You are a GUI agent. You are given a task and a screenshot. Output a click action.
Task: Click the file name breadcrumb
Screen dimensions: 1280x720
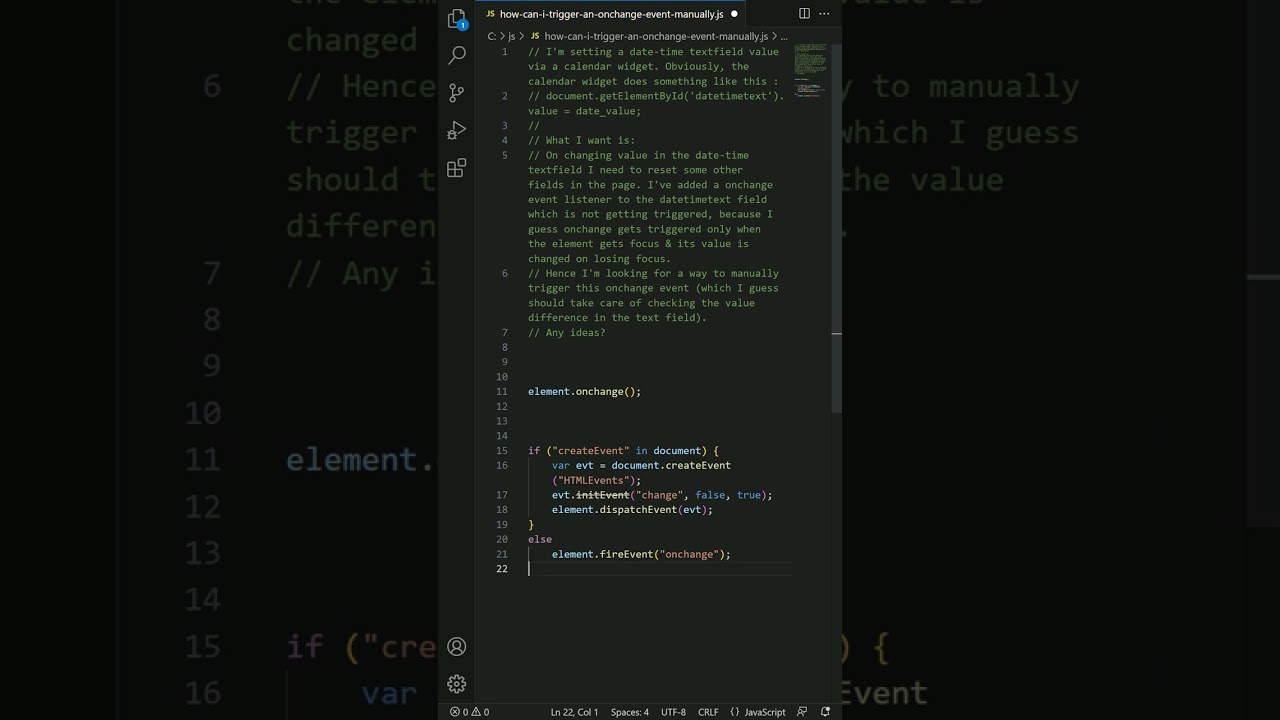click(655, 36)
